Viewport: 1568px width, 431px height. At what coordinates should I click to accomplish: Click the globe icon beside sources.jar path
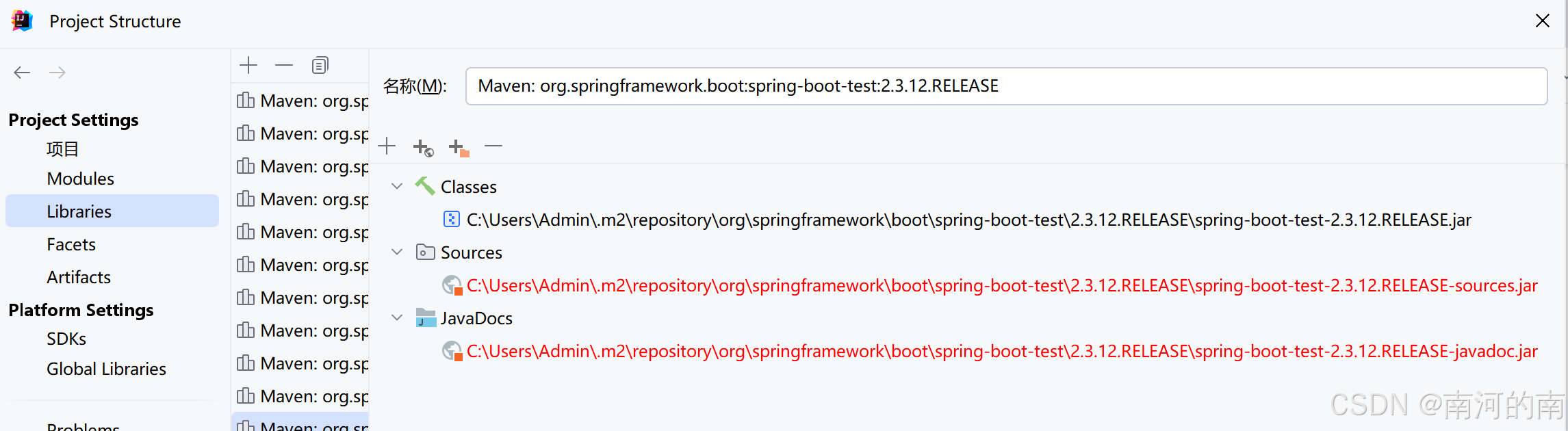(x=452, y=285)
